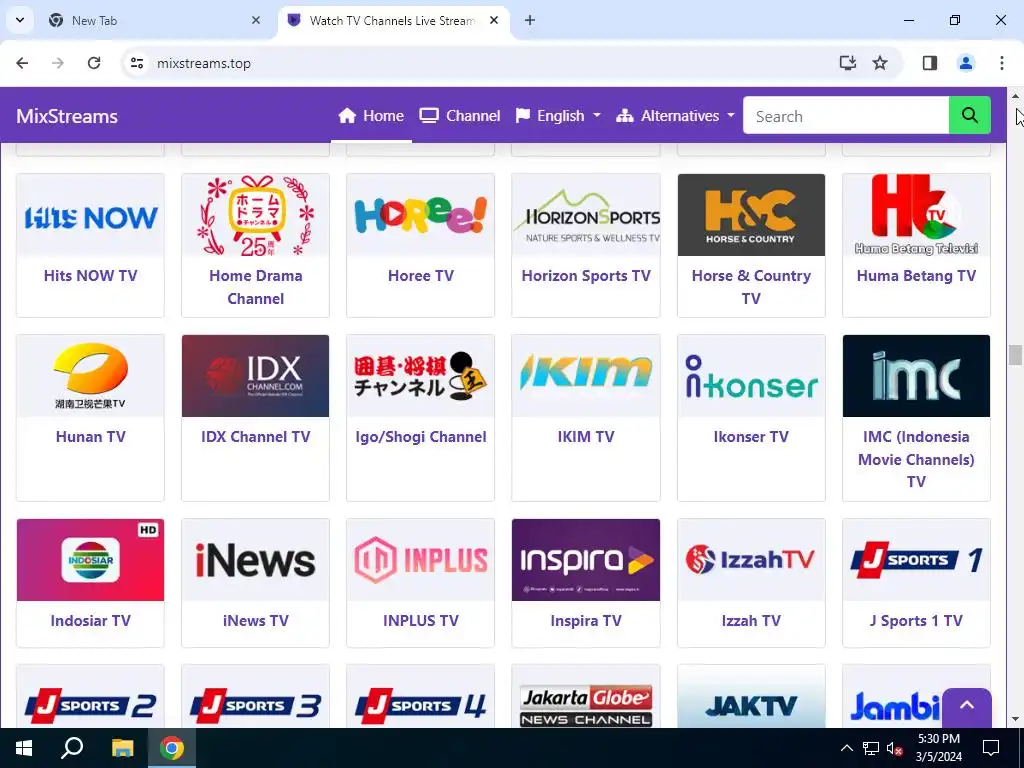The image size is (1024, 768).
Task: Open the Chrome side panel icon
Action: pyautogui.click(x=930, y=63)
